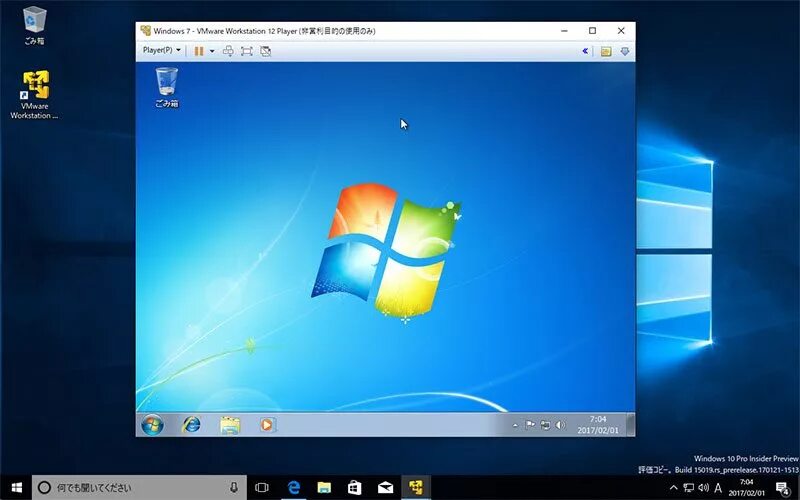800x500 pixels.
Task: Select the Windows 7 Recycle Bin icon
Action: click(166, 87)
